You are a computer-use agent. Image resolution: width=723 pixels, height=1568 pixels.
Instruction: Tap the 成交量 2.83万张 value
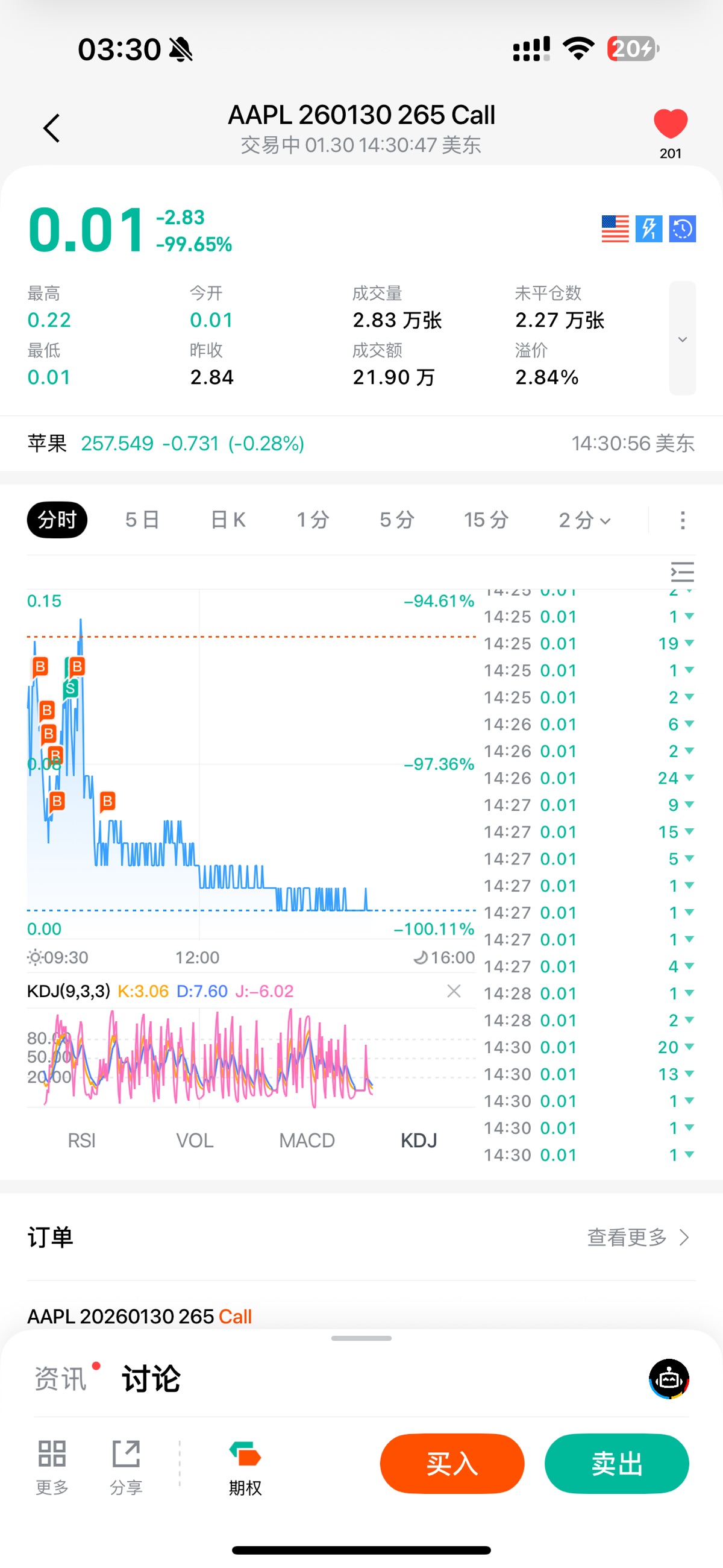(397, 320)
